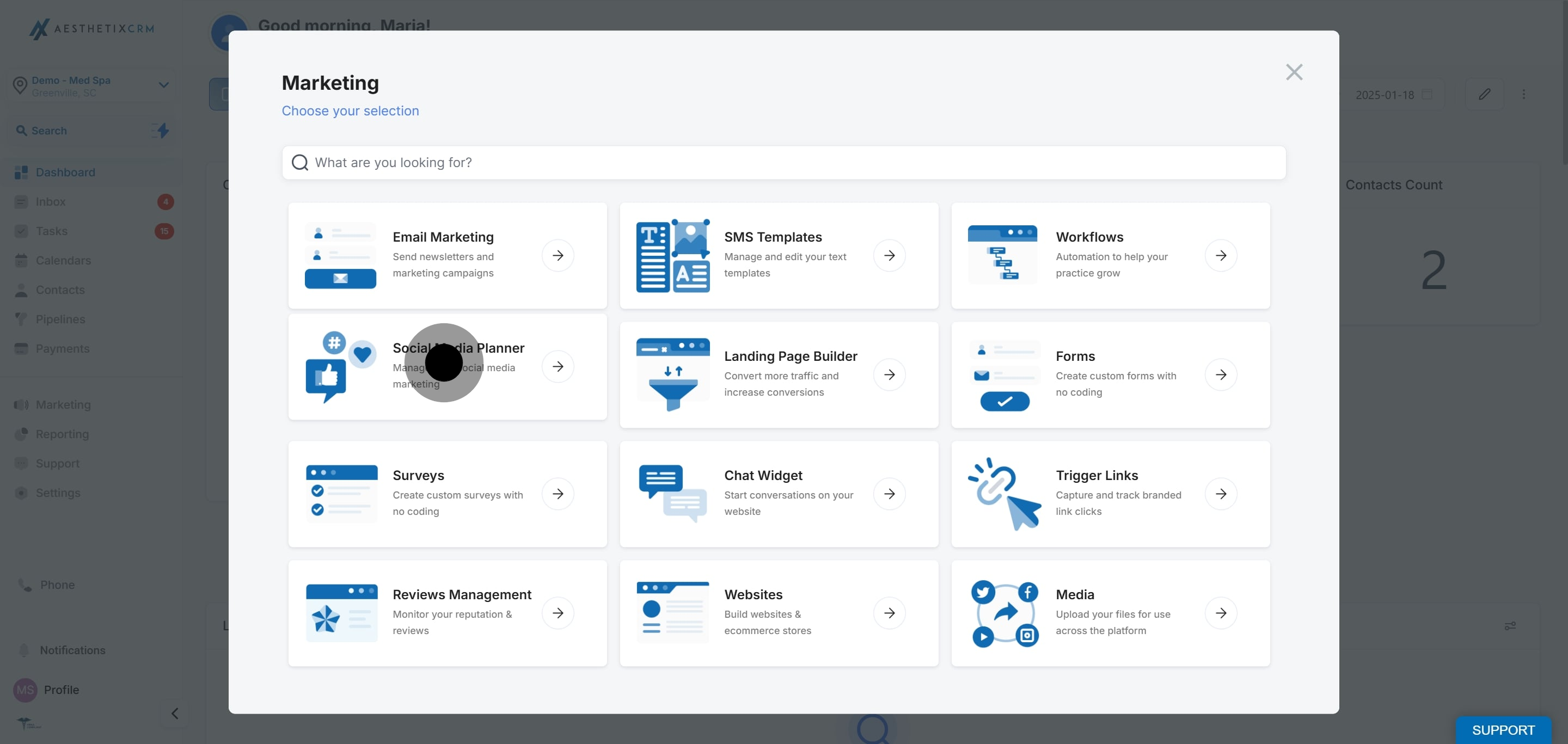Open Email Marketing via its arrow icon
This screenshot has height=744, width=1568.
559,255
